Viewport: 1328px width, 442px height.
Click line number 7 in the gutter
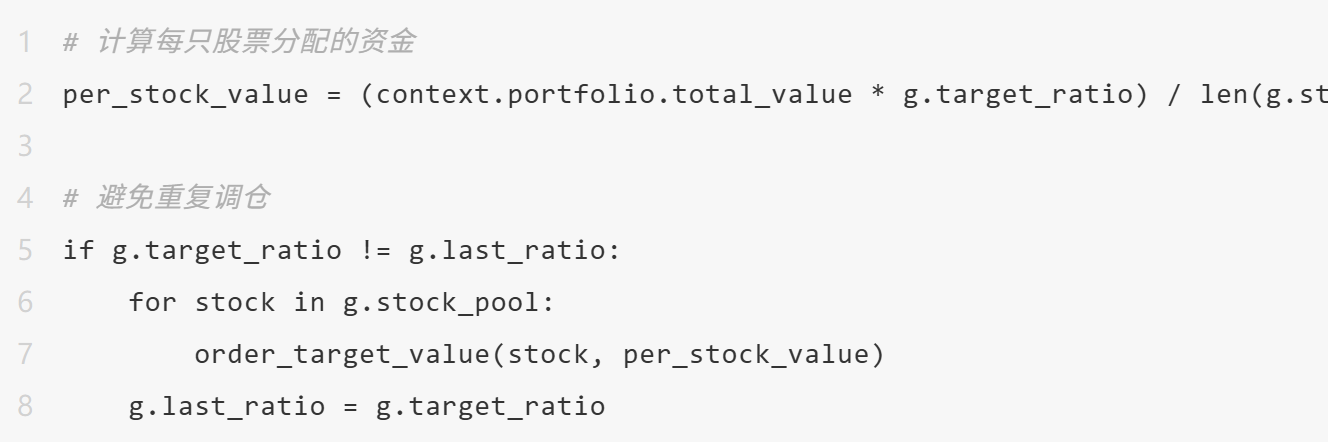pyautogui.click(x=24, y=354)
